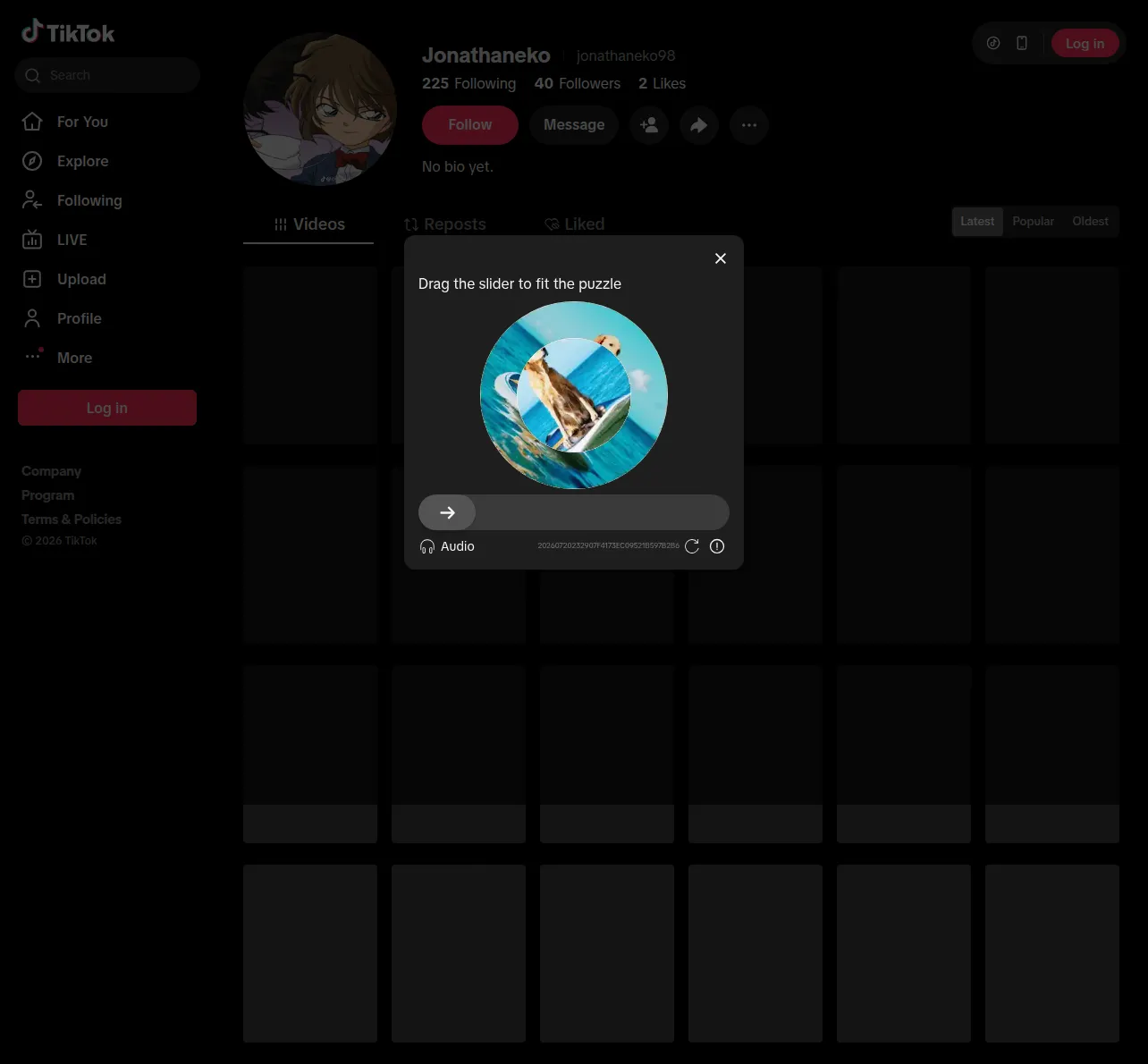The height and width of the screenshot is (1064, 1148).
Task: Share the profile with the arrow icon
Action: tap(699, 125)
